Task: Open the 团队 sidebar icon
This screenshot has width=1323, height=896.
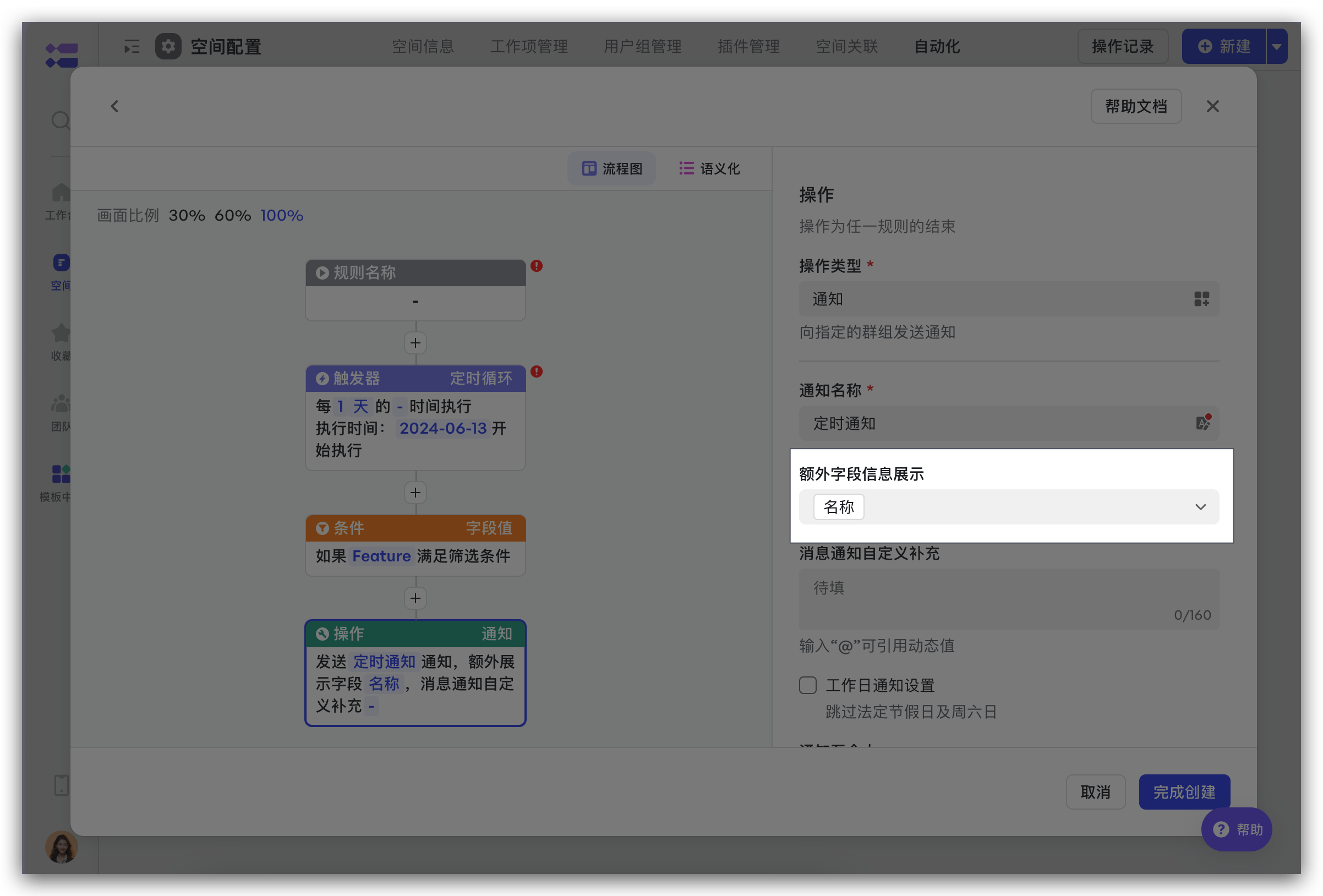Action: point(61,403)
